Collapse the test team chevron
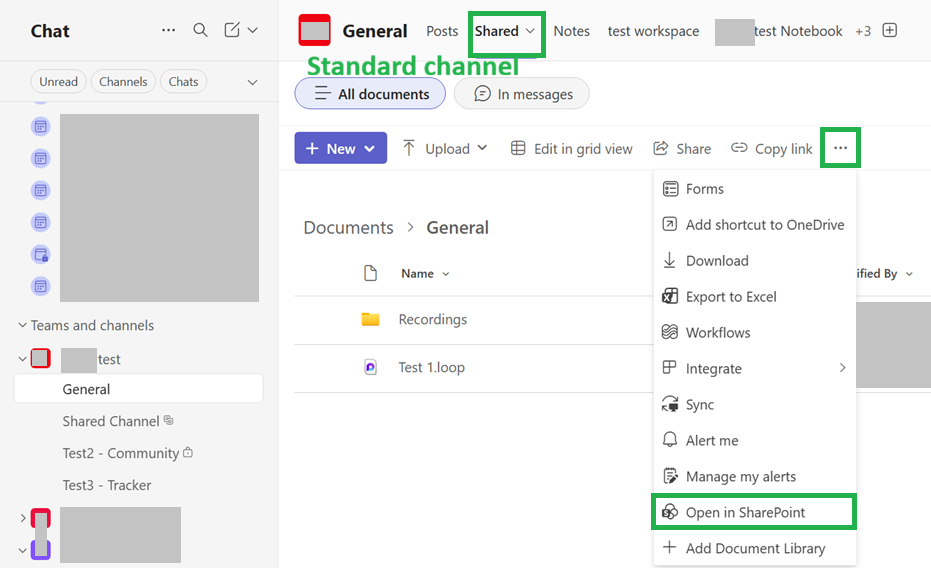The height and width of the screenshot is (568, 931). tap(22, 359)
